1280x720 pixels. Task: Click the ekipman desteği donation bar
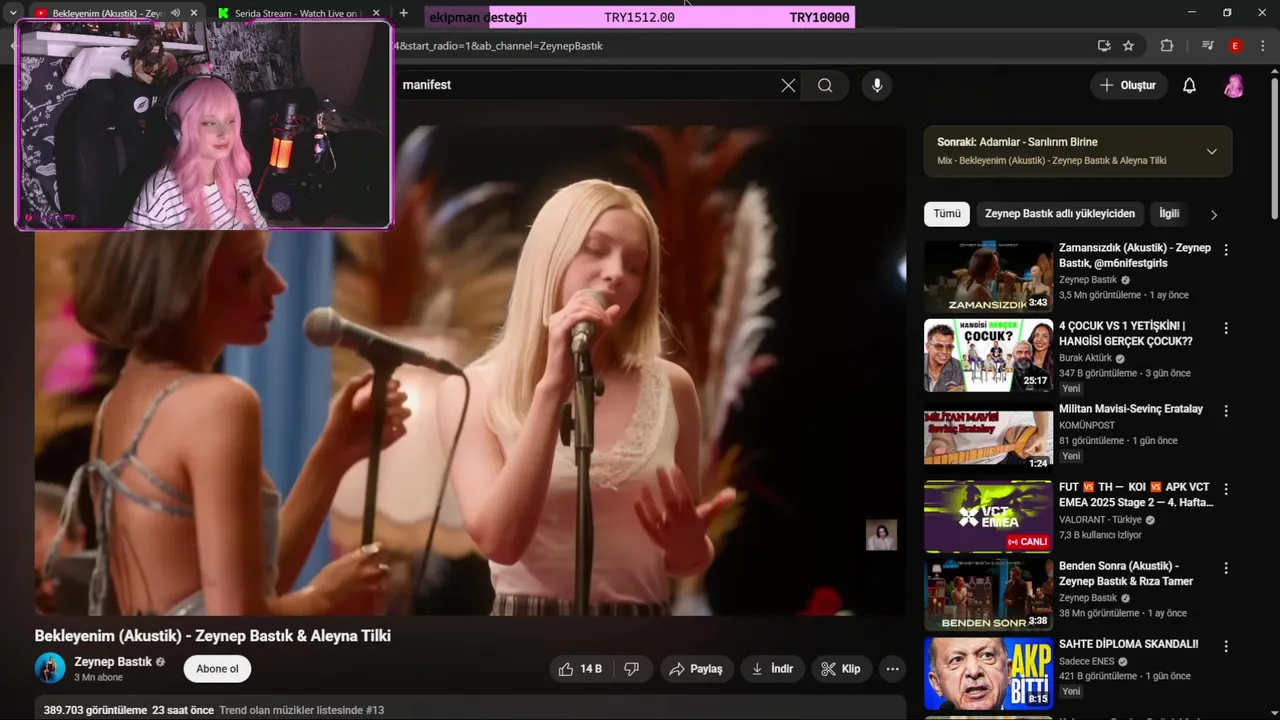click(x=640, y=17)
